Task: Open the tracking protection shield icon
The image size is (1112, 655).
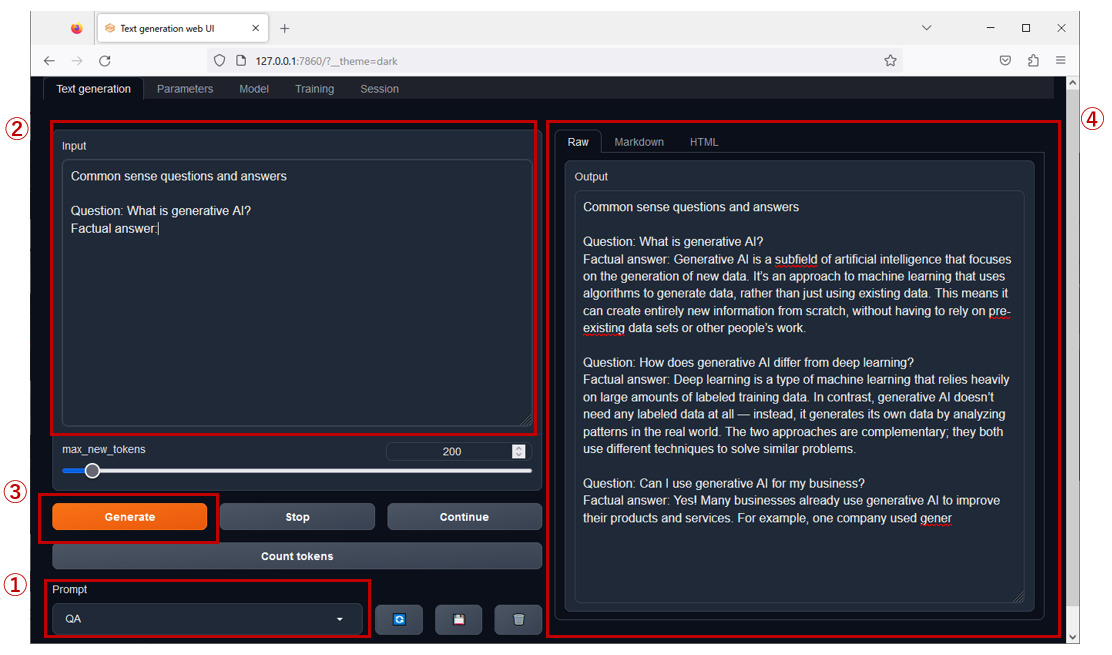Action: [219, 60]
